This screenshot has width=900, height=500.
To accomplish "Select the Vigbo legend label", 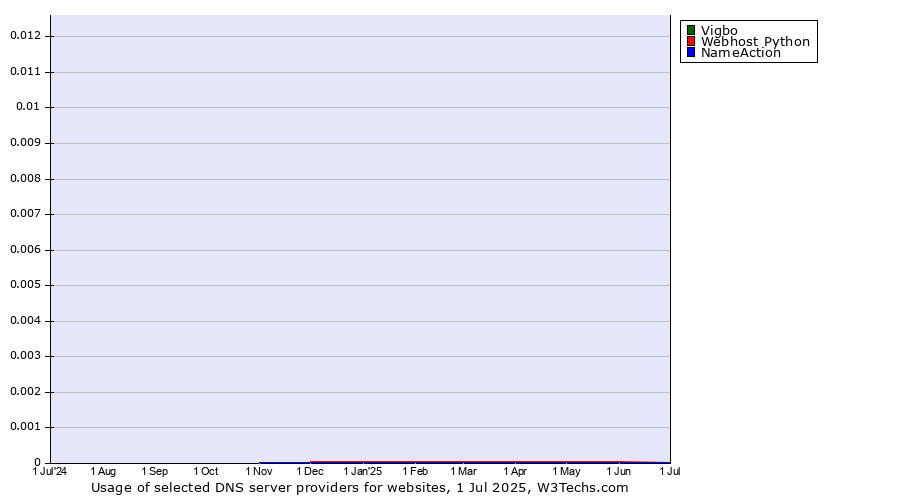I will [719, 31].
